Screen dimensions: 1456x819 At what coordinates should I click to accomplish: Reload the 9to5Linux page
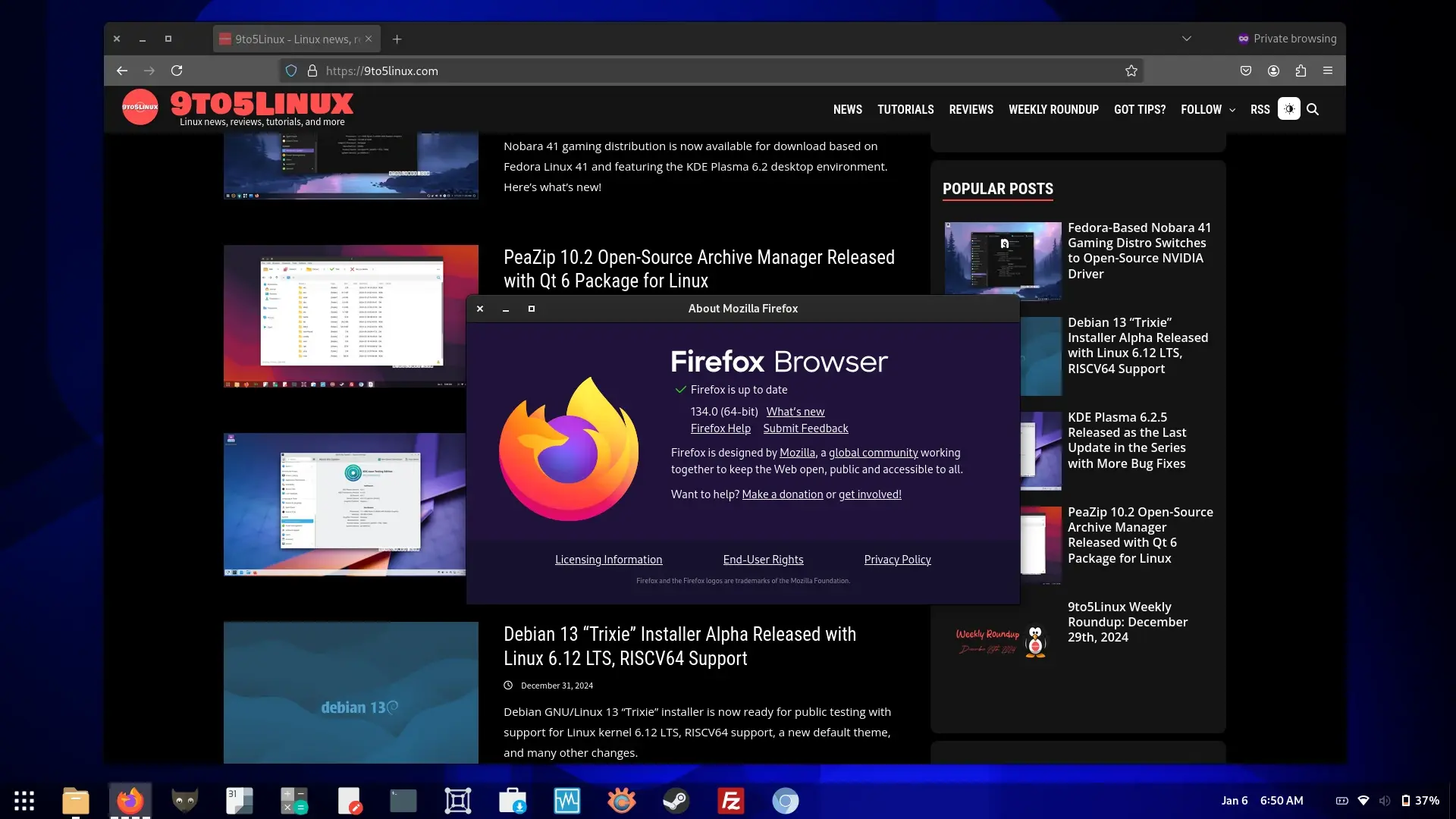[x=177, y=71]
